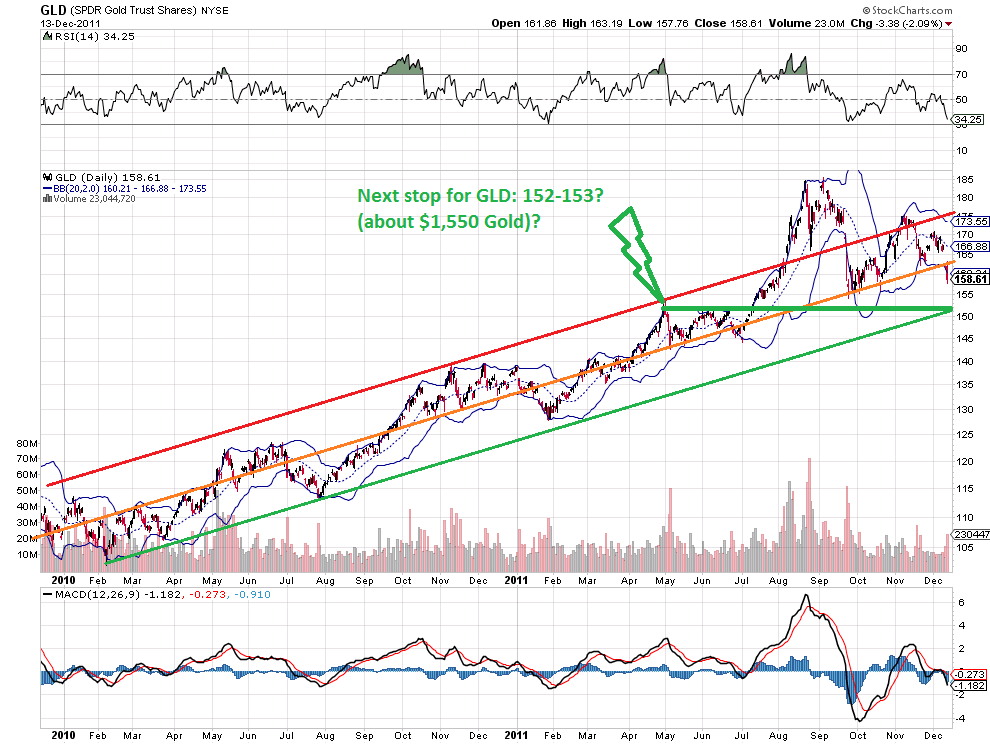This screenshot has width=990, height=744.
Task: Click the 158.61 current price label
Action: pyautogui.click(x=970, y=279)
